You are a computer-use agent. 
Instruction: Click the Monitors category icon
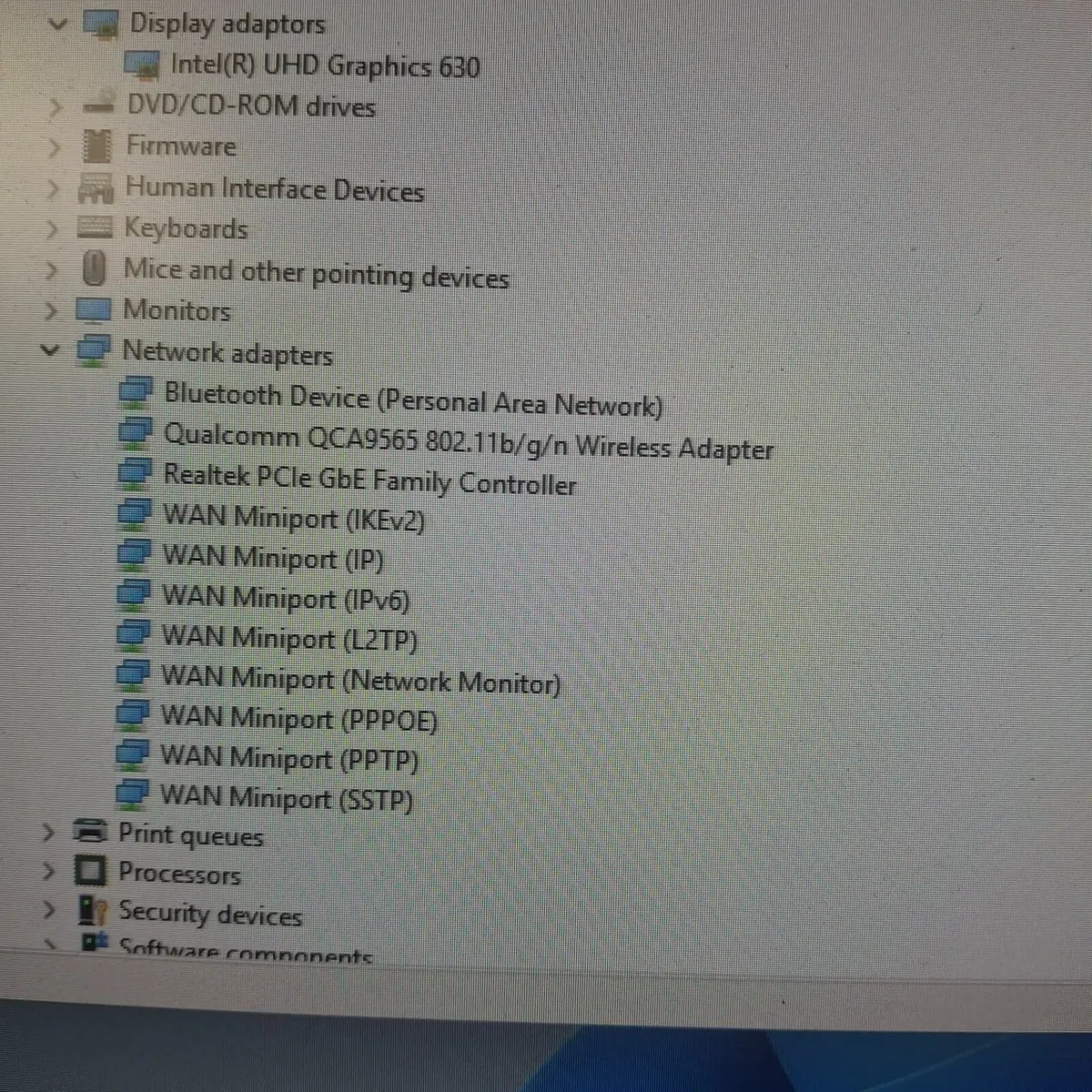(93, 310)
